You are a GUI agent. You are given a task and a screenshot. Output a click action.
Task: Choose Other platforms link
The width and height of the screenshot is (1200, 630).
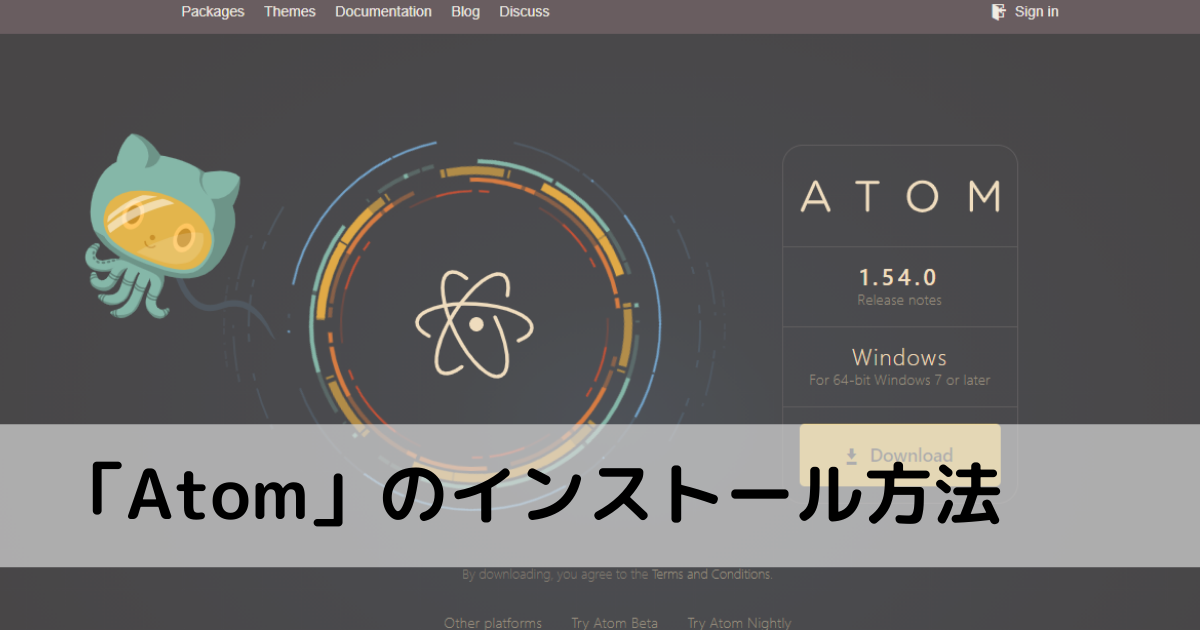click(493, 622)
